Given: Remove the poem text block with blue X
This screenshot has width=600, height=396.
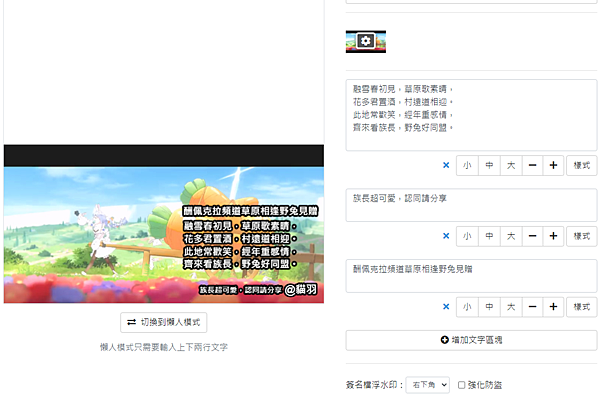Looking at the screenshot, I should 446,165.
